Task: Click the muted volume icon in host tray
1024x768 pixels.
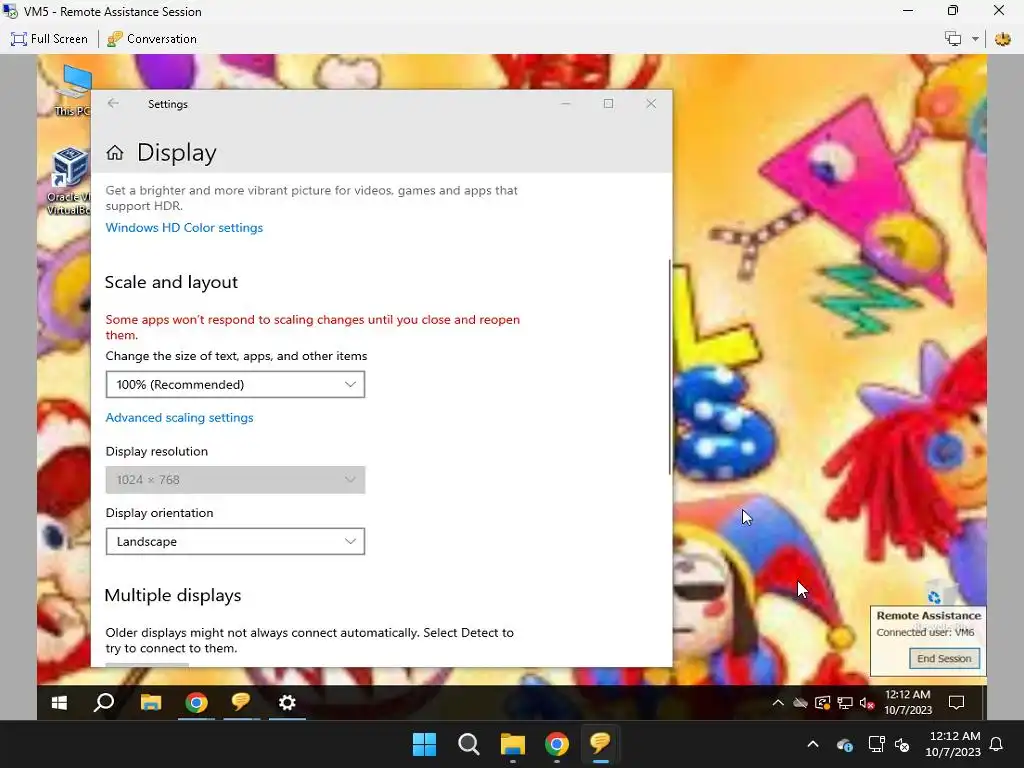Action: (x=902, y=744)
